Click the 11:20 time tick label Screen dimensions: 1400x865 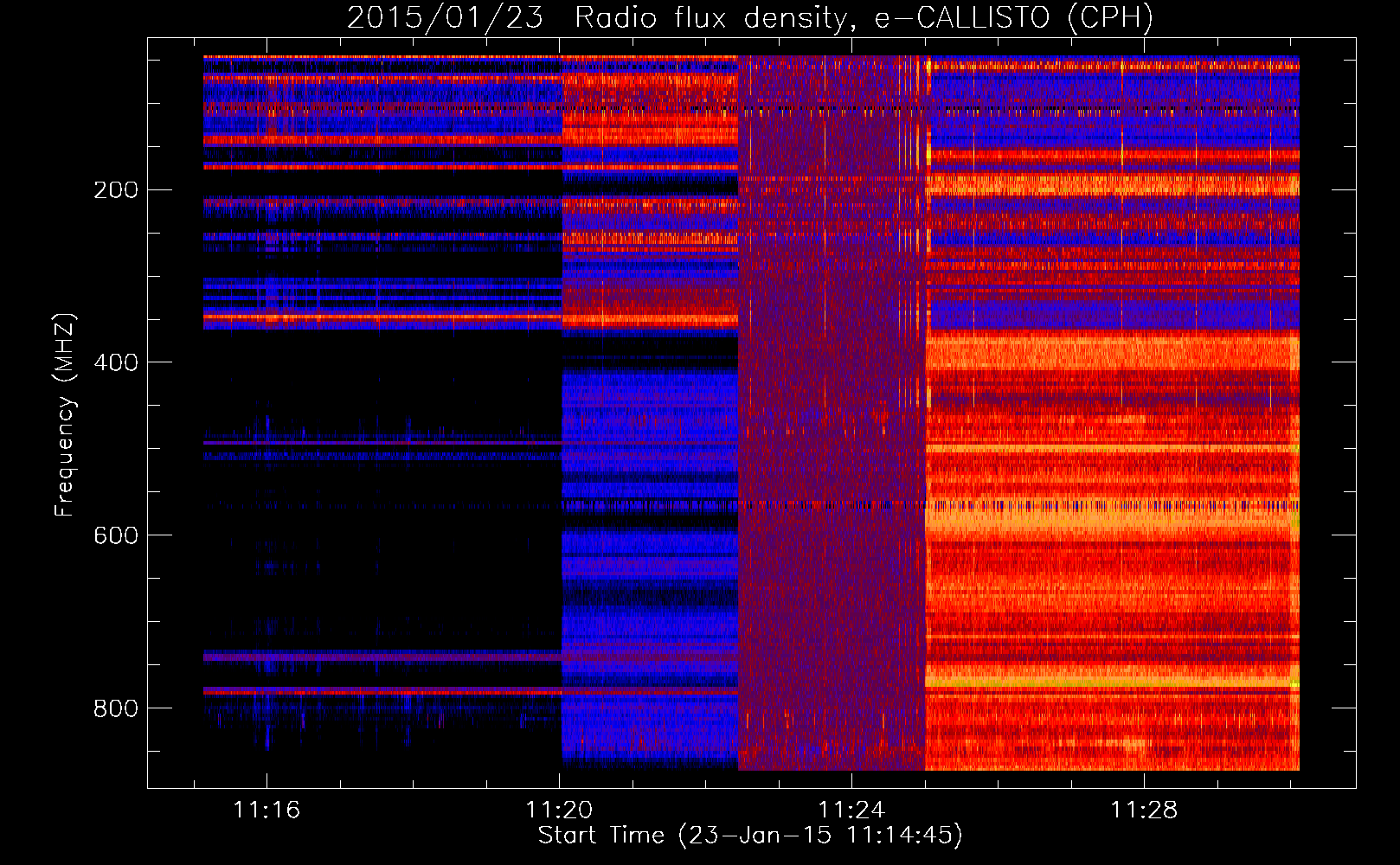pos(559,810)
